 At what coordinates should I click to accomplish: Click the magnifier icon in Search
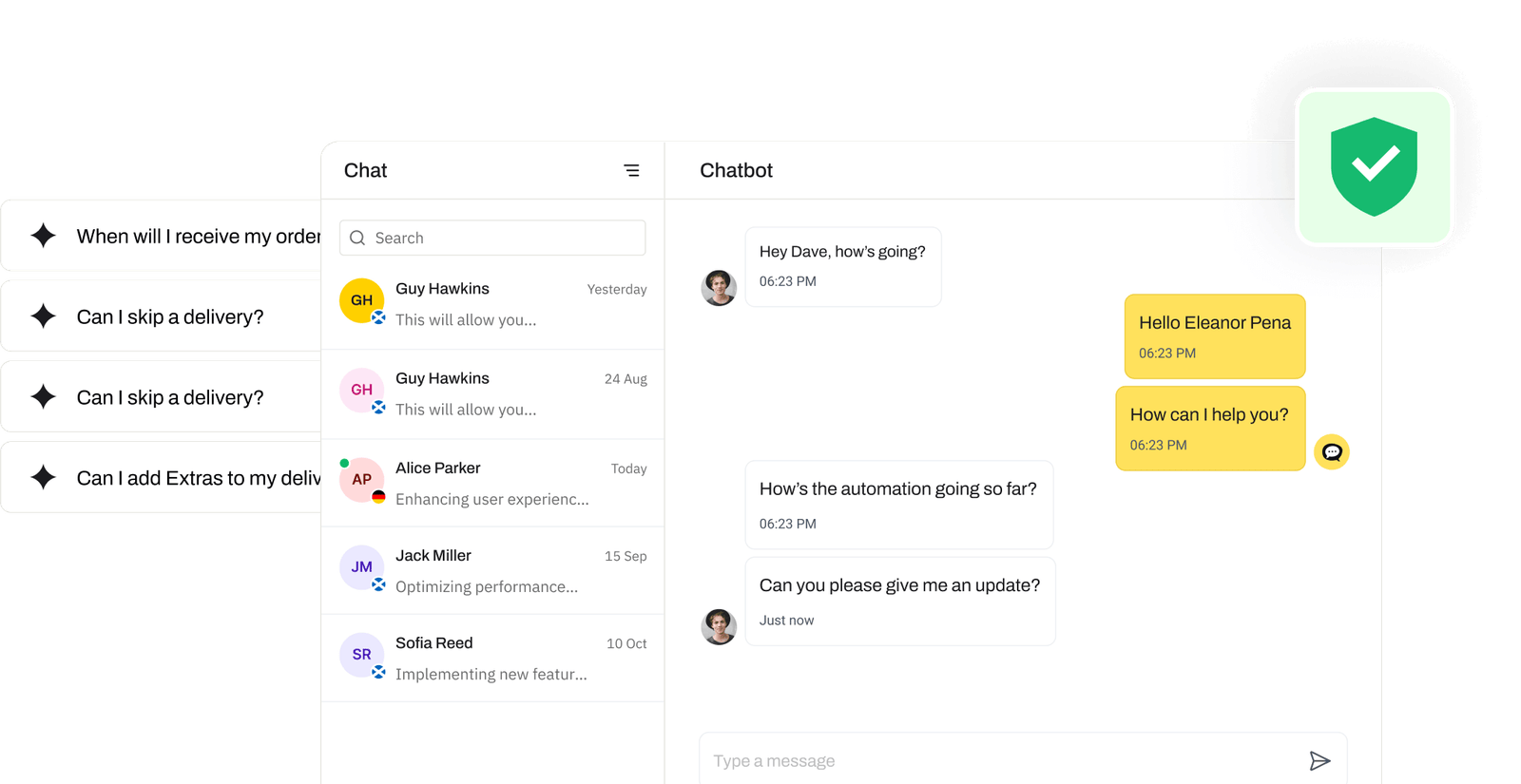(x=357, y=238)
